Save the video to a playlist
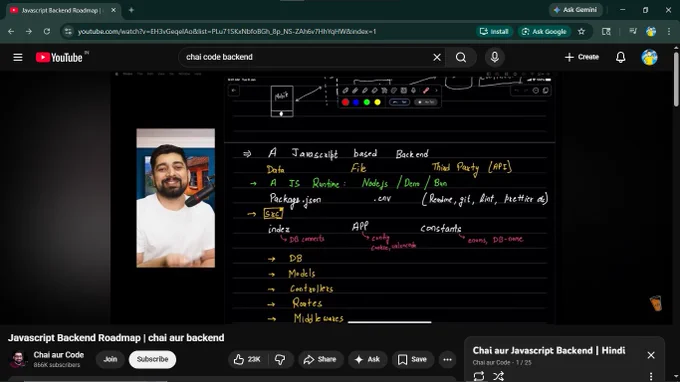Image resolution: width=680 pixels, height=382 pixels. 412,359
